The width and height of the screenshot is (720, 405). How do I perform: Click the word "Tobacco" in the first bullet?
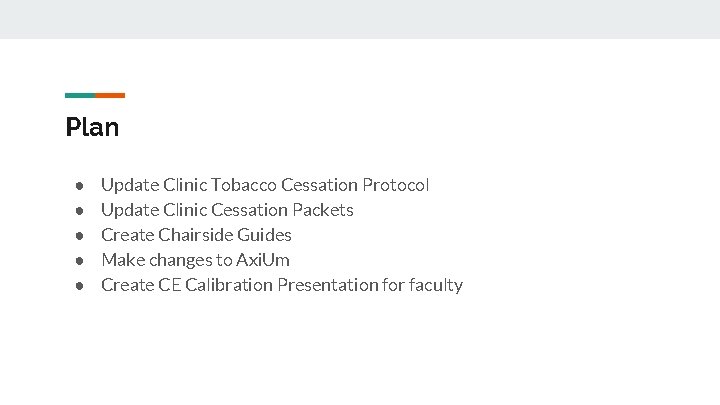coord(244,185)
